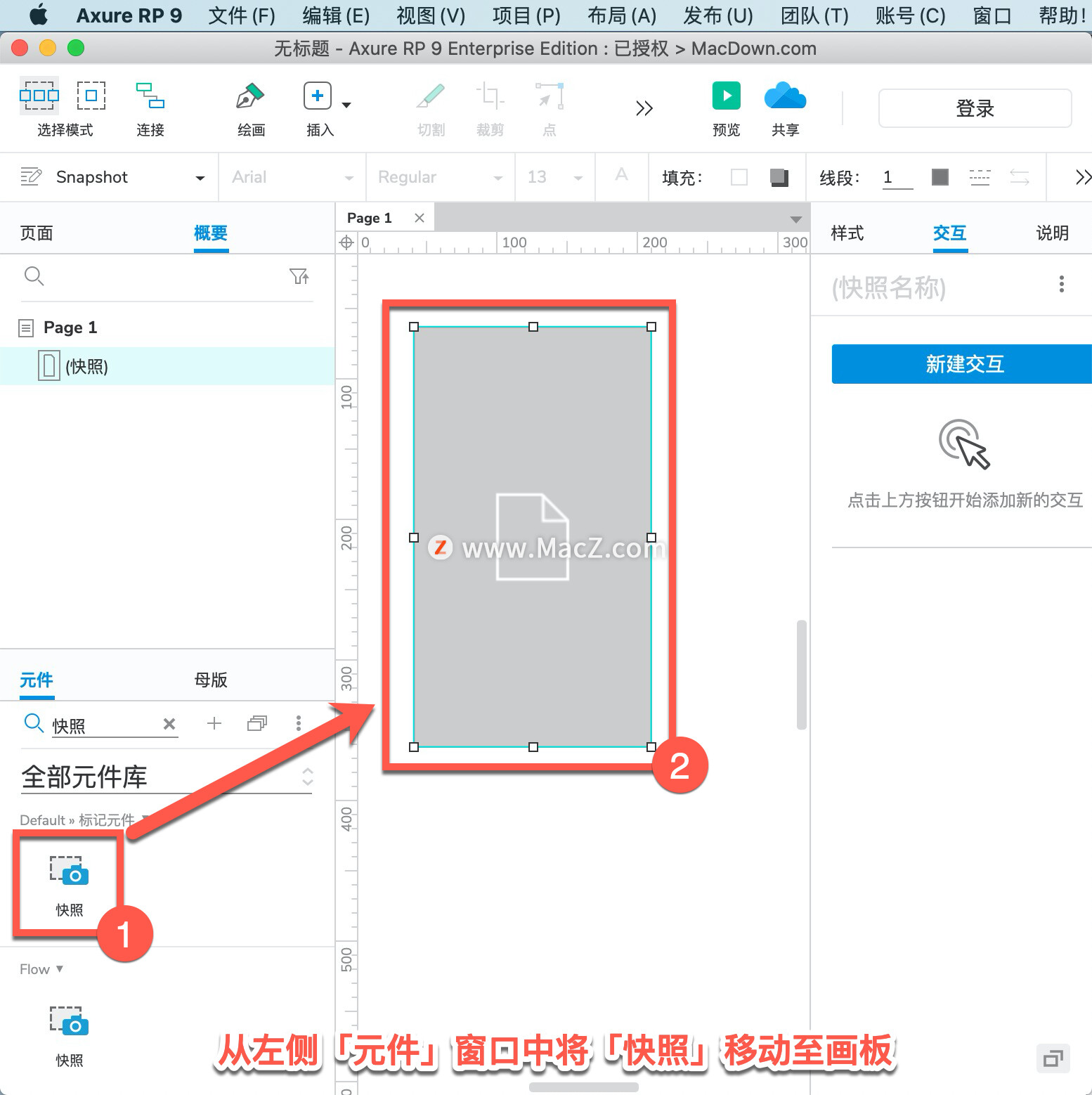This screenshot has height=1095, width=1092.
Task: Switch to the Masters (母版) tab
Action: pos(211,680)
